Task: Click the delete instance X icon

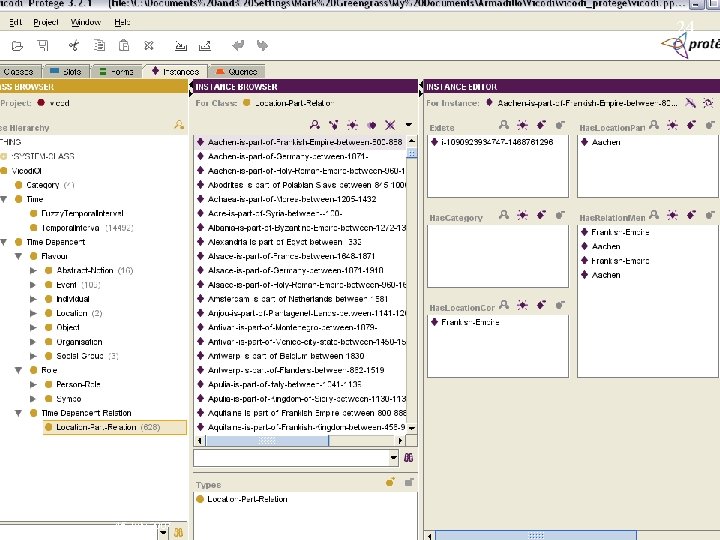Action: (x=388, y=125)
